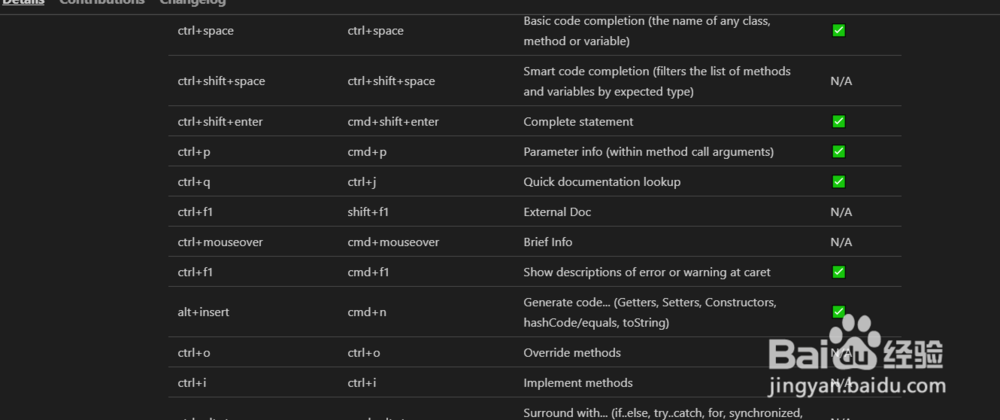Select the shift+f1 shortcut cell
The width and height of the screenshot is (1000, 420).
click(368, 212)
